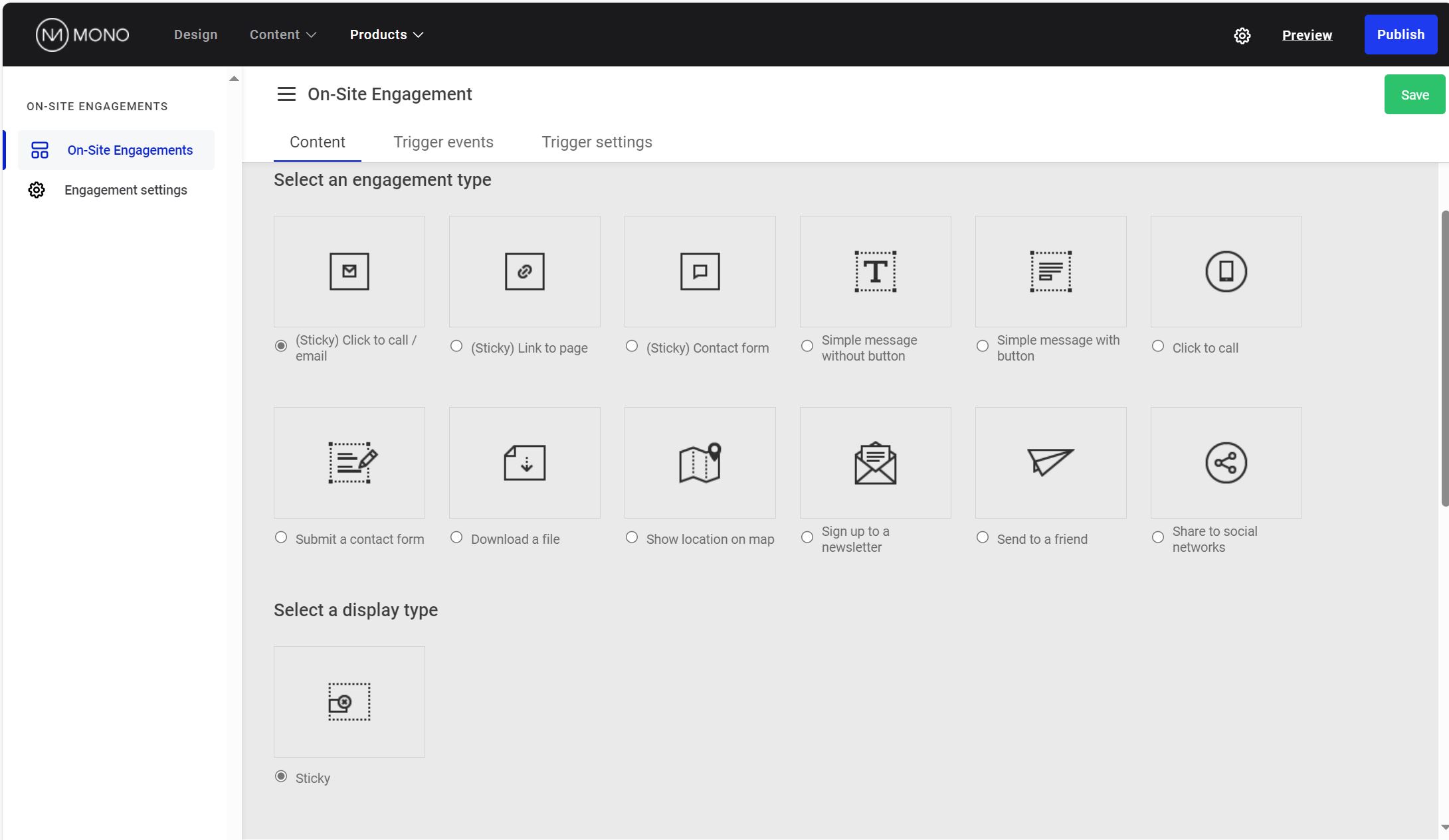Choose the Simple message without button radio
The image size is (1449, 840).
click(807, 346)
